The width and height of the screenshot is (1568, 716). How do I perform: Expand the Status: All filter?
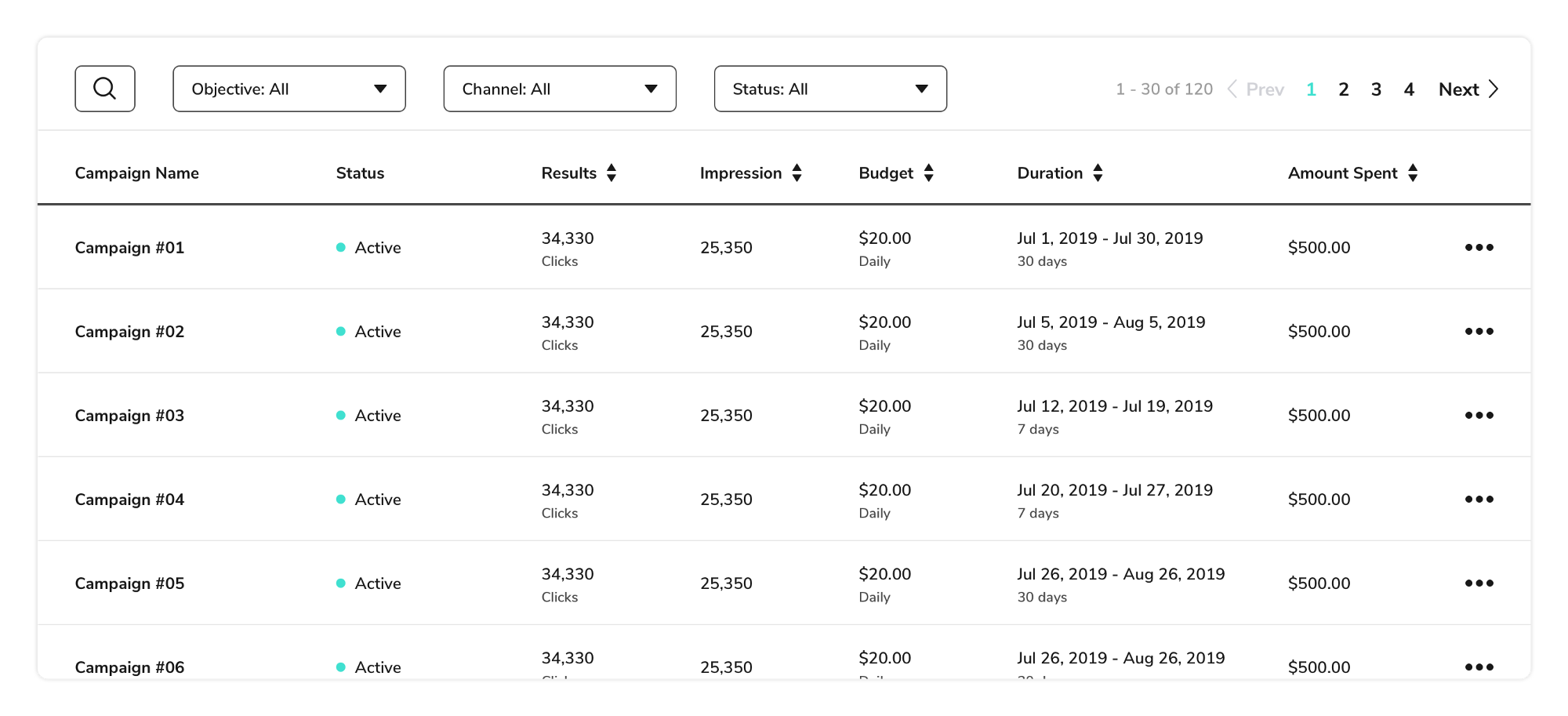point(830,89)
